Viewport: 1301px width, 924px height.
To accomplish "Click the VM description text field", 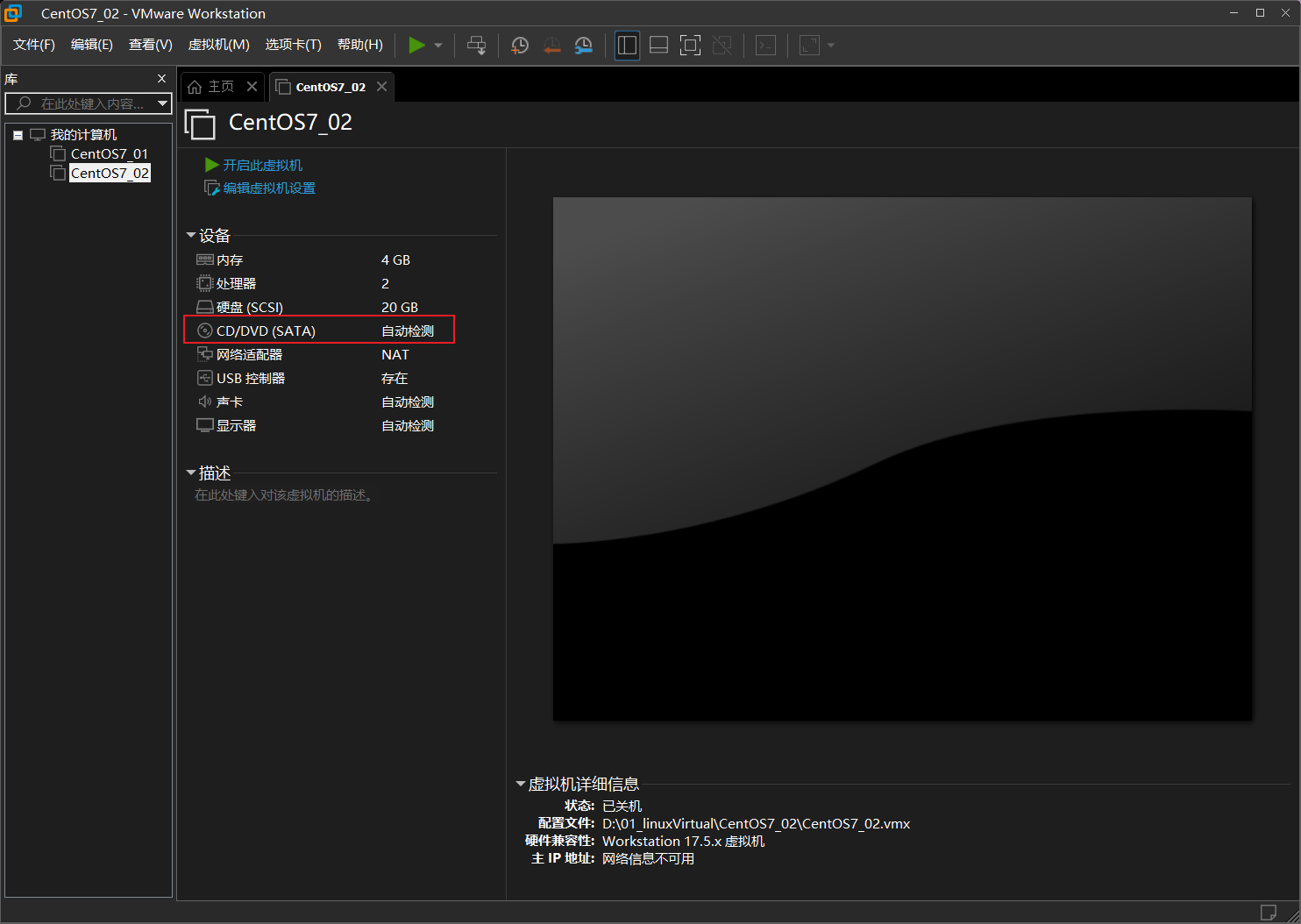I will pyautogui.click(x=284, y=495).
